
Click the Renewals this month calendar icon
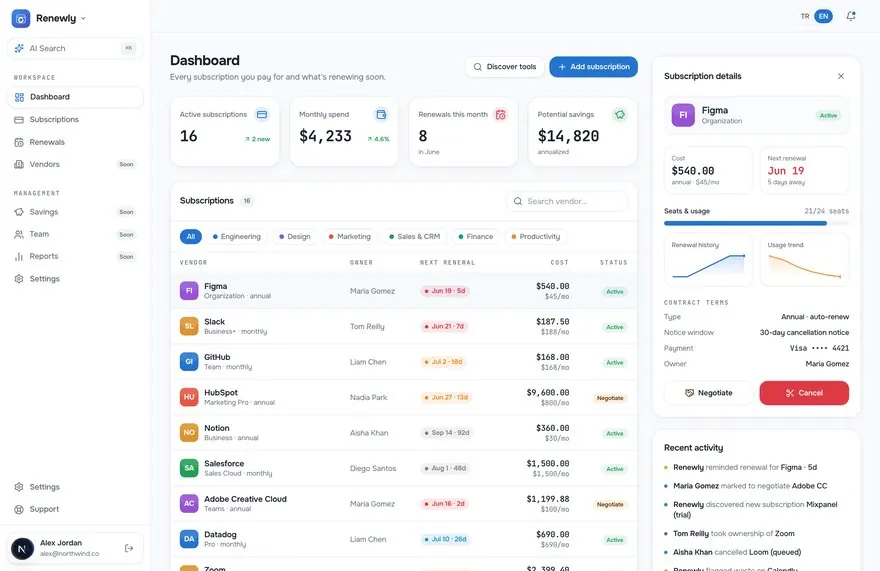501,115
